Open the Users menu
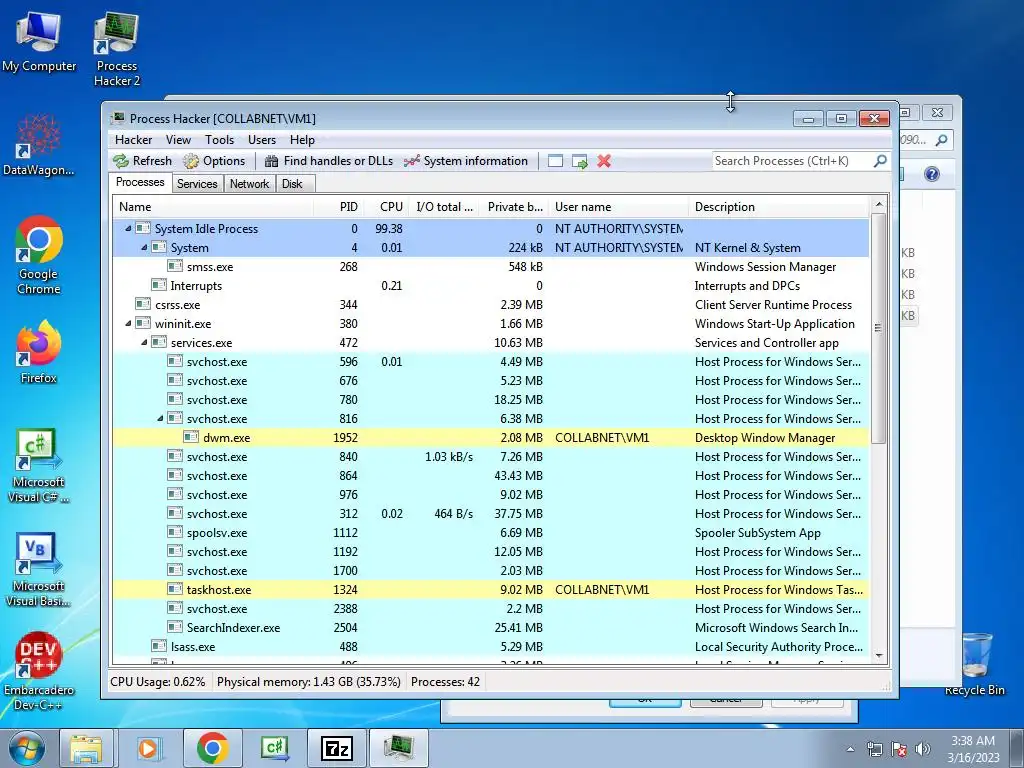This screenshot has height=768, width=1024. point(262,140)
